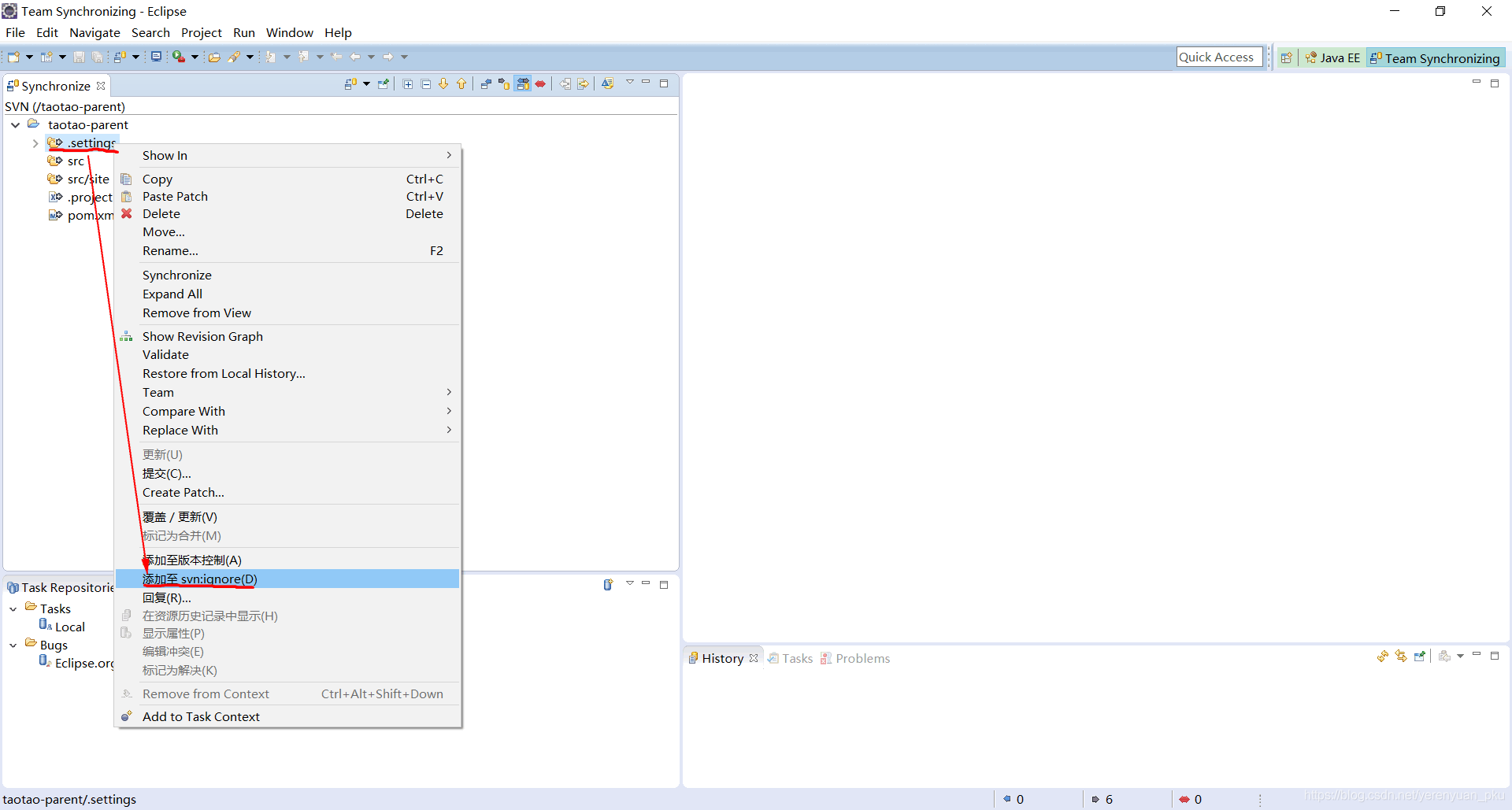The width and height of the screenshot is (1512, 810).
Task: Collapse the taotao-parent tree node
Action: click(15, 125)
